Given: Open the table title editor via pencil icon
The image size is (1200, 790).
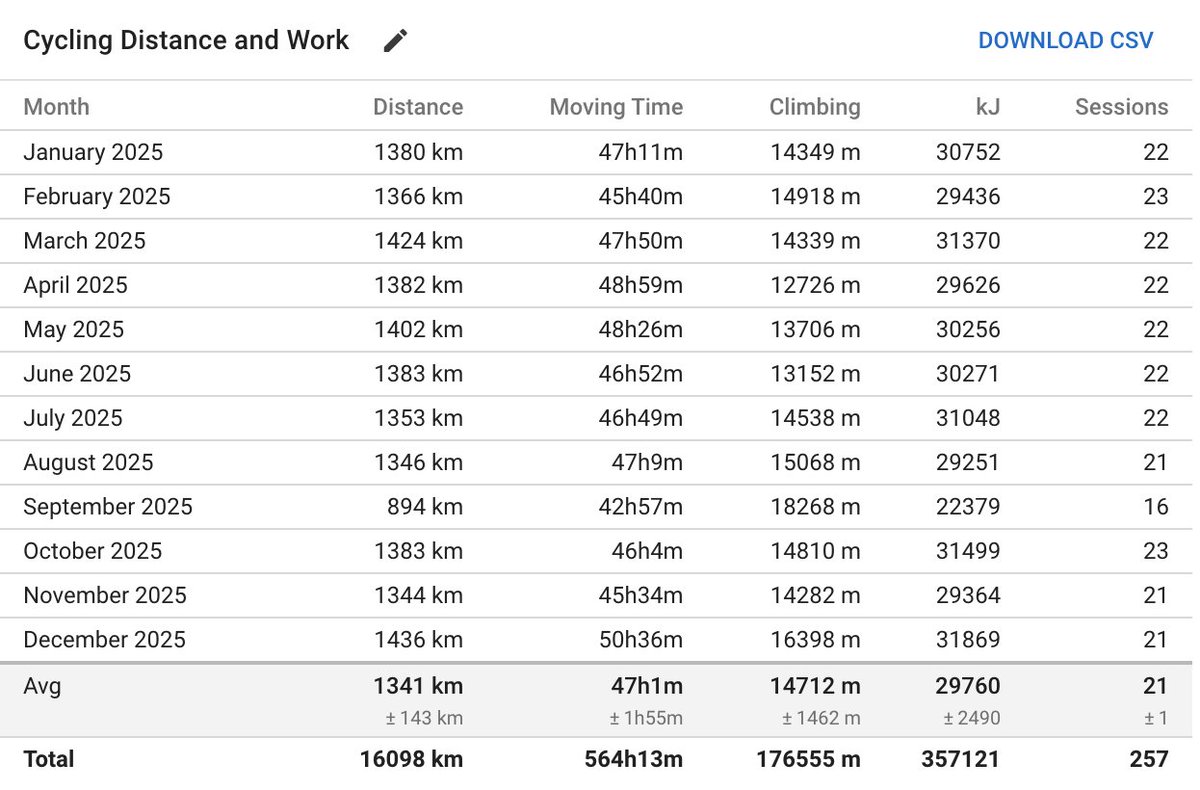Looking at the screenshot, I should coord(395,40).
